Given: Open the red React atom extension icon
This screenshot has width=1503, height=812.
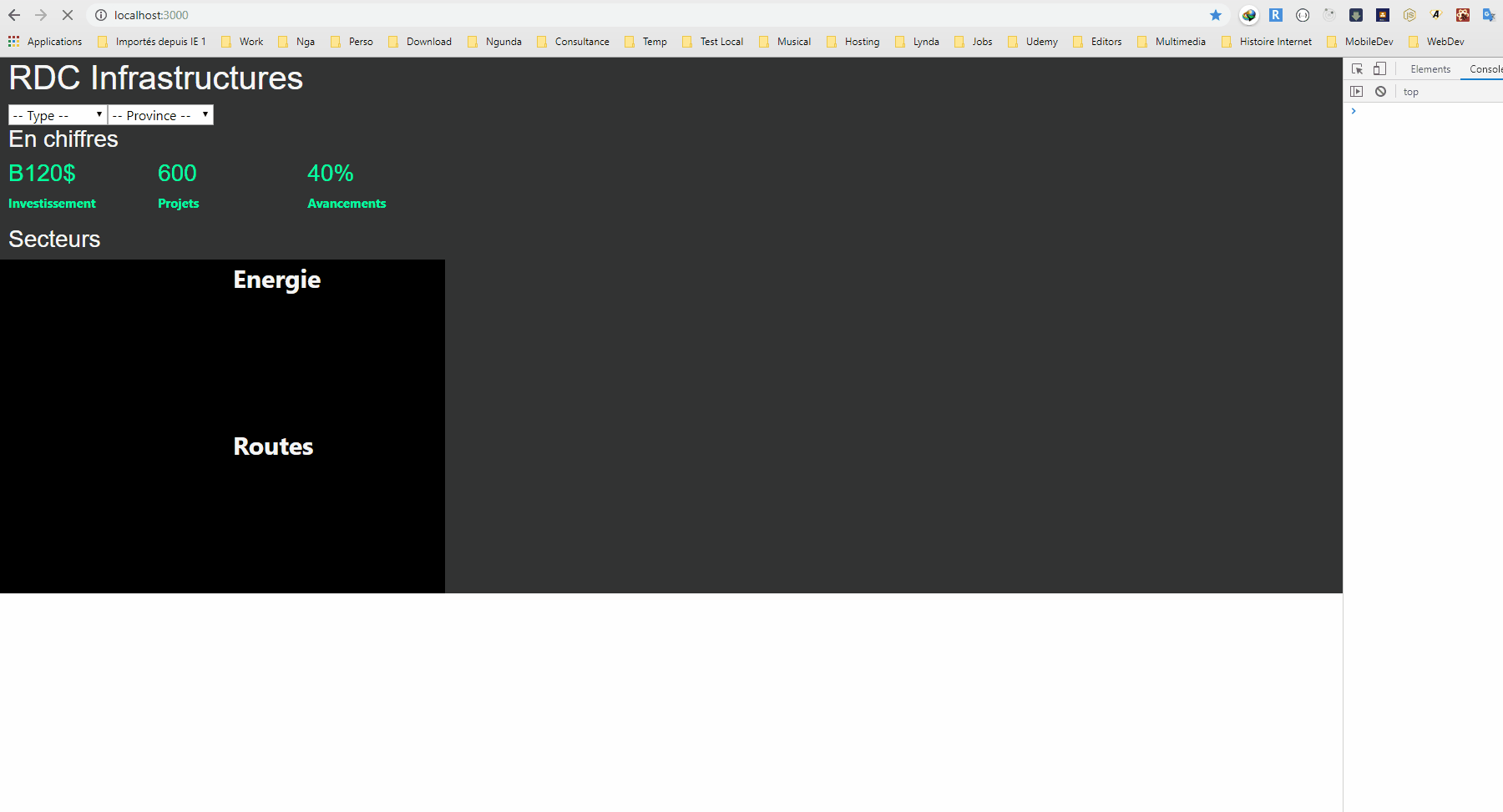Looking at the screenshot, I should 1463,15.
